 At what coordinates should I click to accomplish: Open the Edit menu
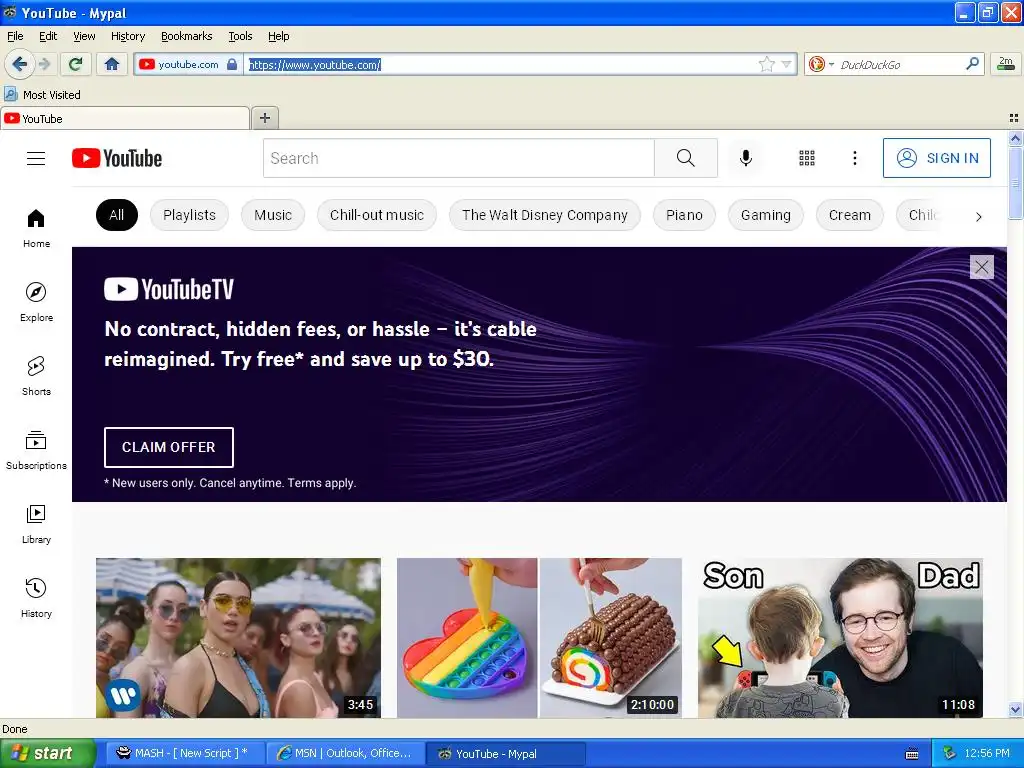pos(48,36)
